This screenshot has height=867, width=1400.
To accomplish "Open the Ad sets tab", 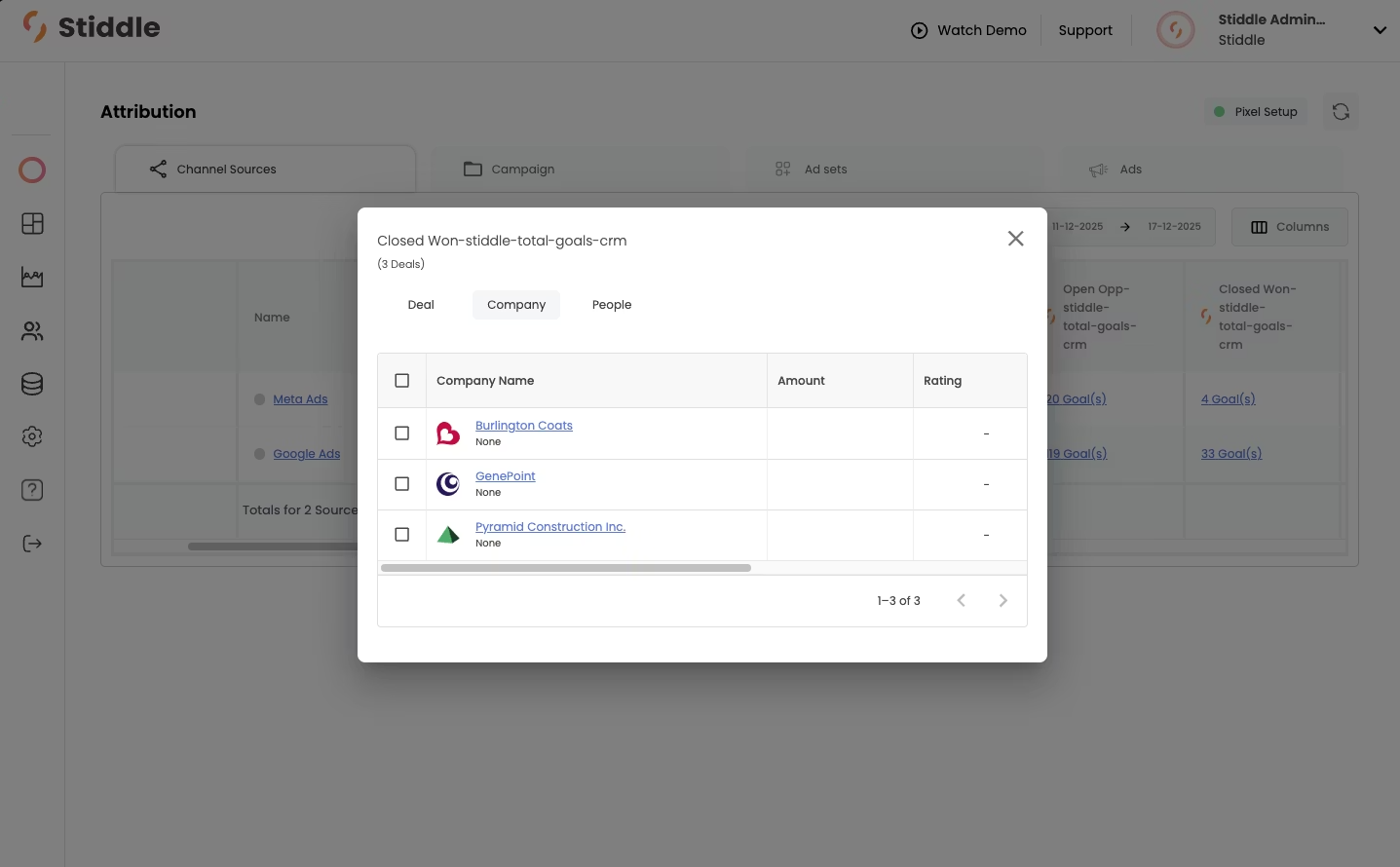I will (894, 170).
